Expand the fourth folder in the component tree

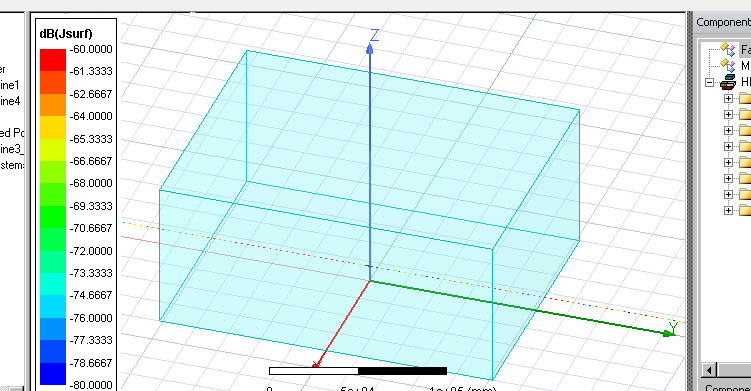coord(728,147)
